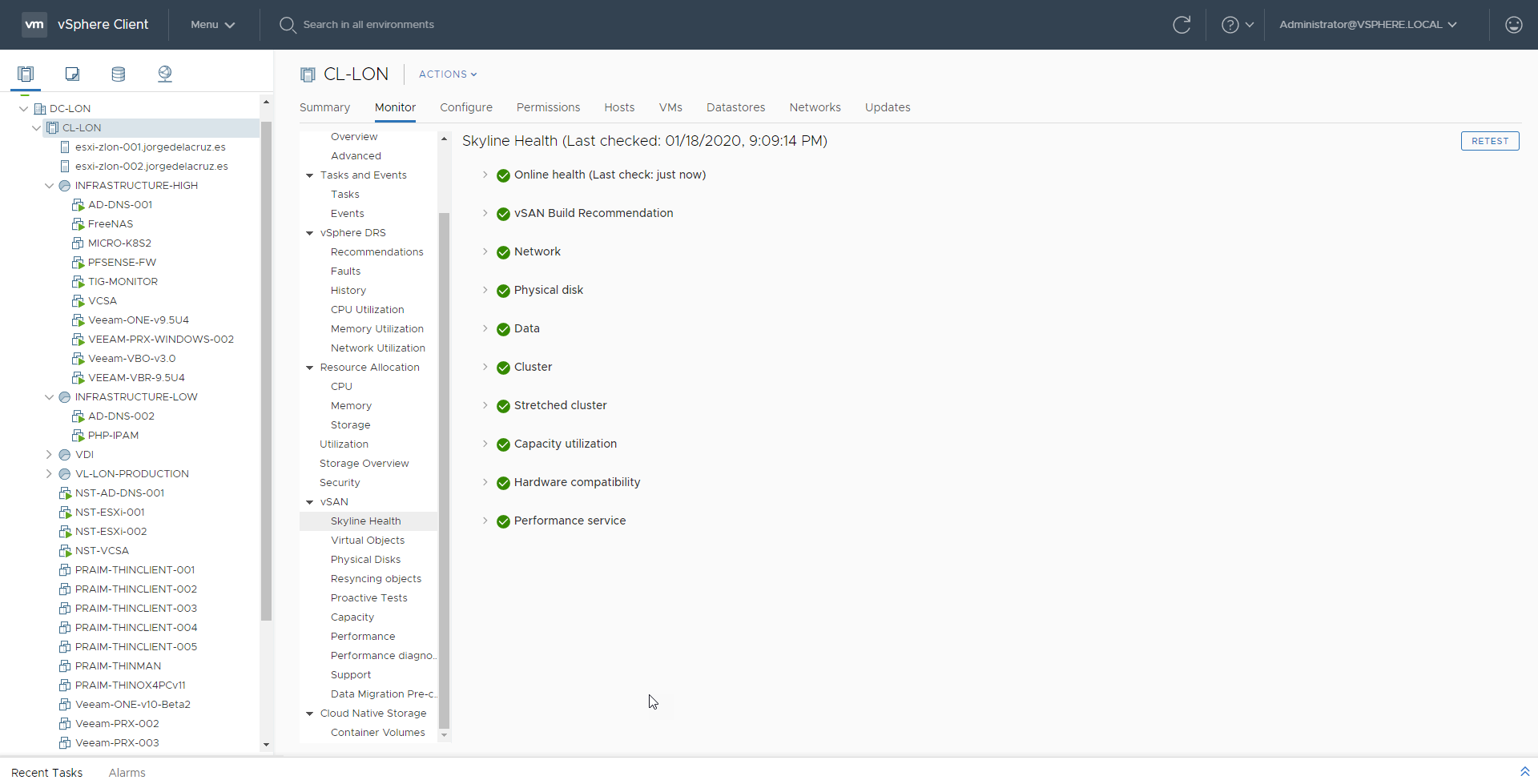Viewport: 1538px width, 784px height.
Task: Click Hardware compatibility green check icon
Action: 503,483
